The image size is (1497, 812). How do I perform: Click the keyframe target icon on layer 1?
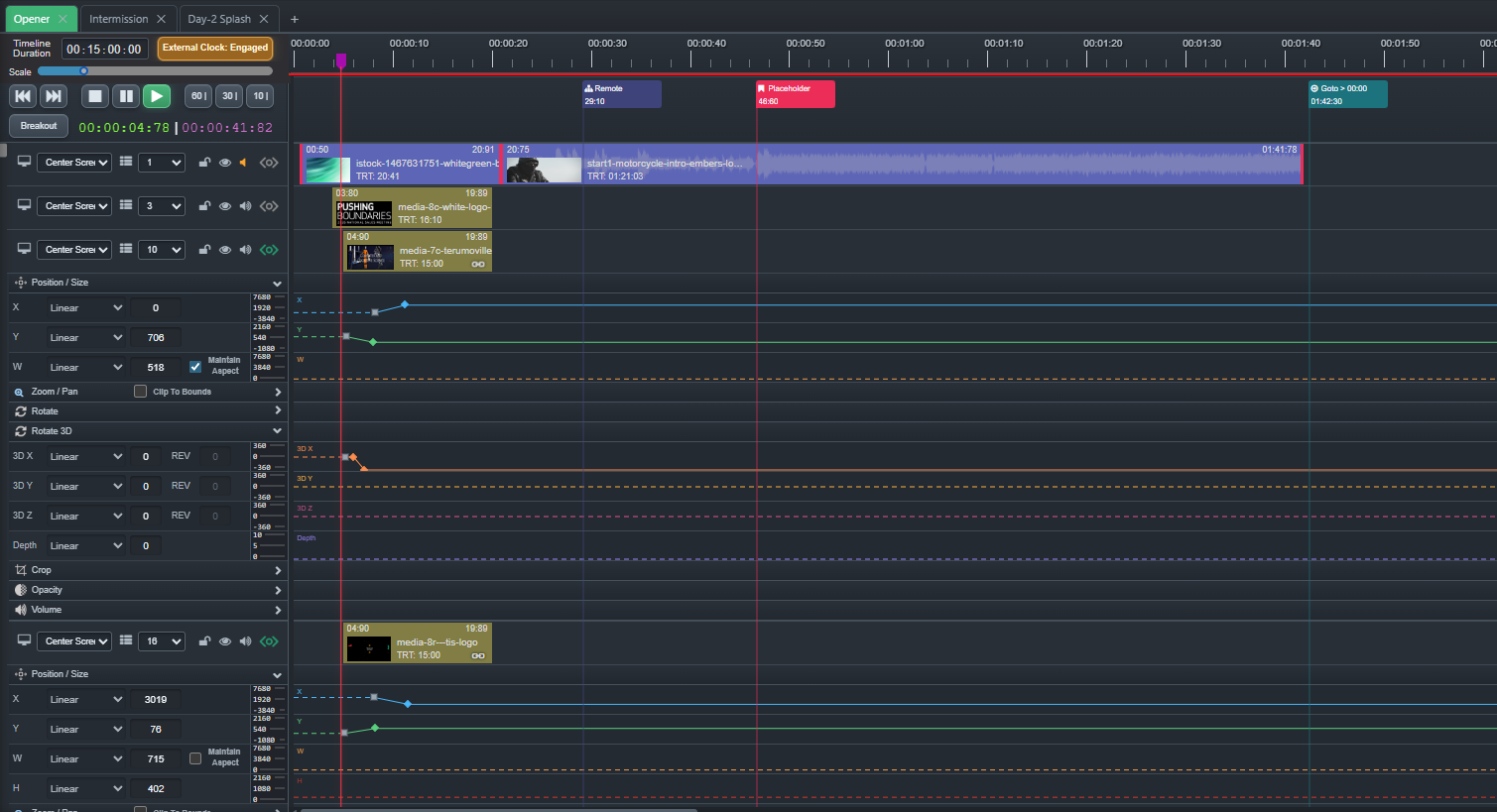tap(269, 163)
